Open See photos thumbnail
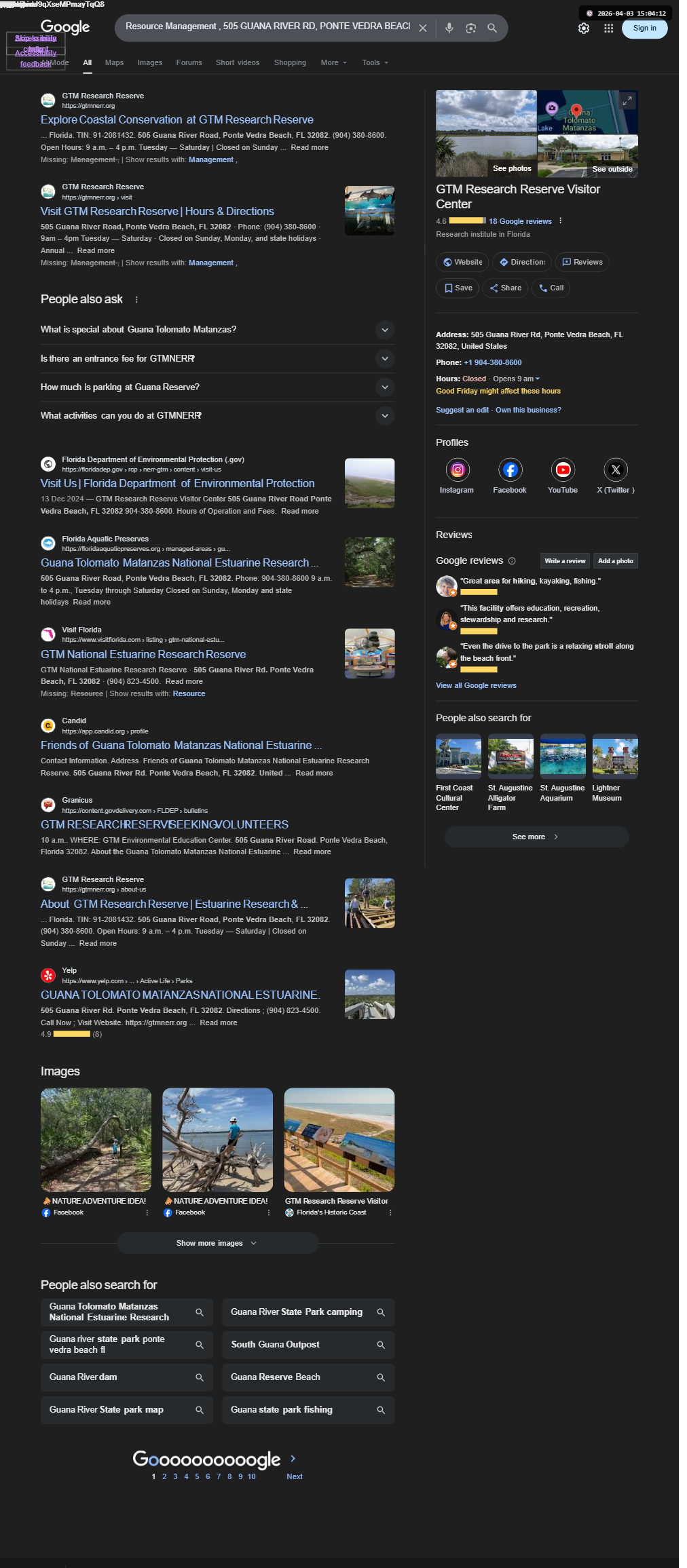The height and width of the screenshot is (1568, 687). tap(486, 134)
